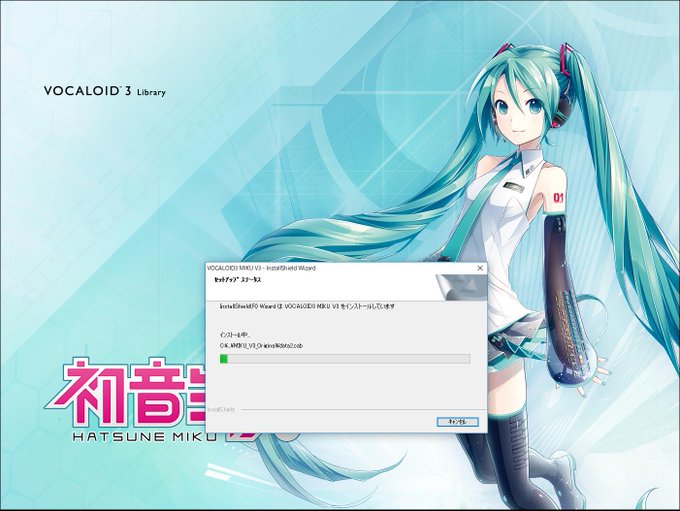Click the VOCALOID 3 Library logo

point(105,91)
